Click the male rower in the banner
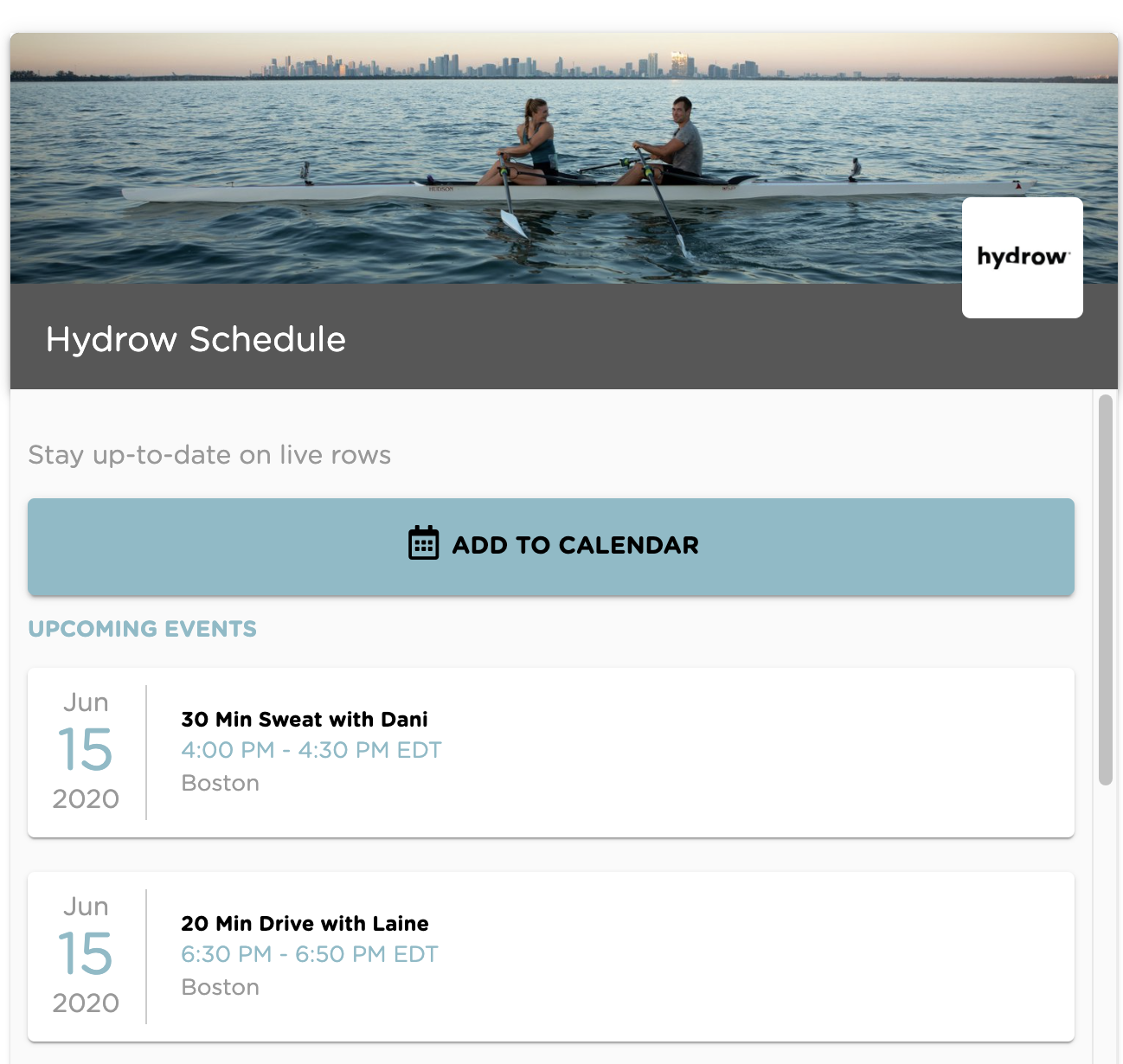Image resolution: width=1123 pixels, height=1064 pixels. (x=667, y=143)
